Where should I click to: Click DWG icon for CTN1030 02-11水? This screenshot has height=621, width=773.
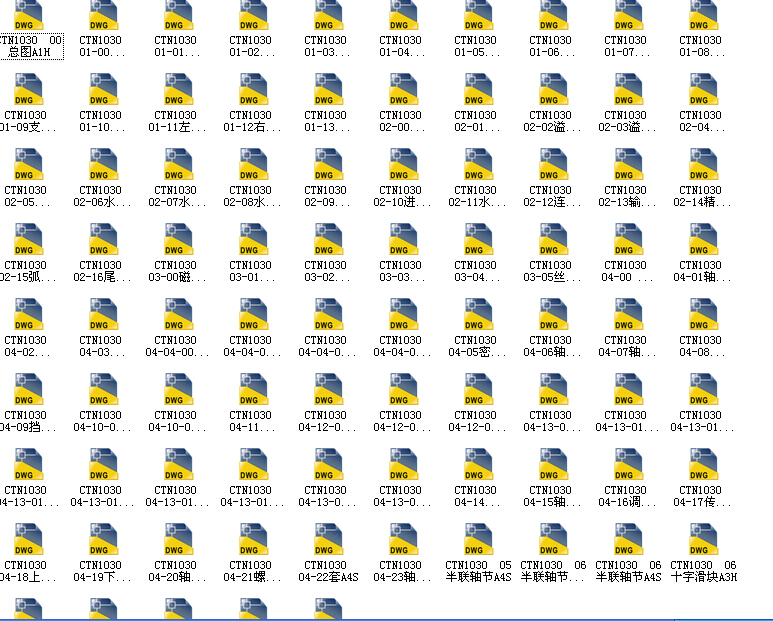click(478, 164)
